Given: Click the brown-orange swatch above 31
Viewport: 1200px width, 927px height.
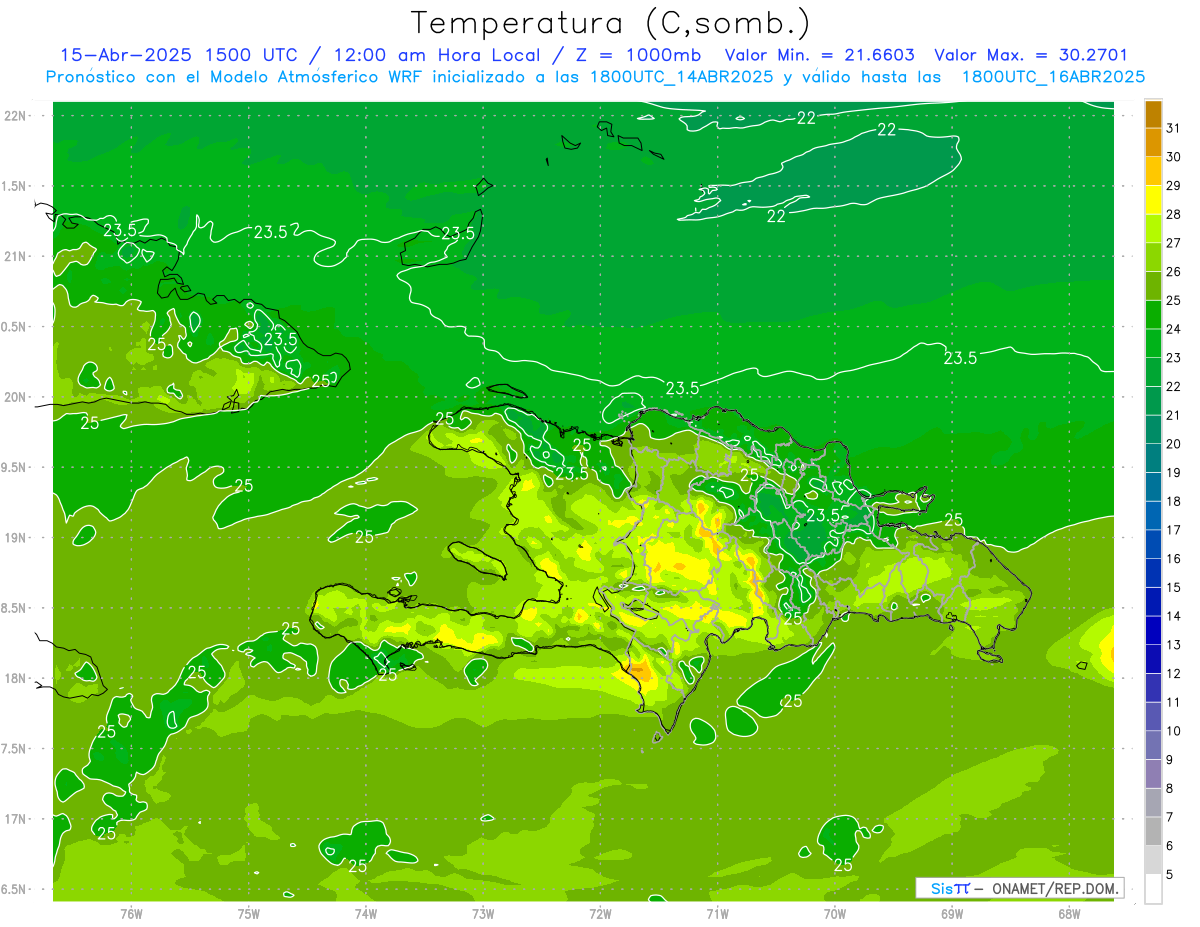Looking at the screenshot, I should click(x=1153, y=114).
